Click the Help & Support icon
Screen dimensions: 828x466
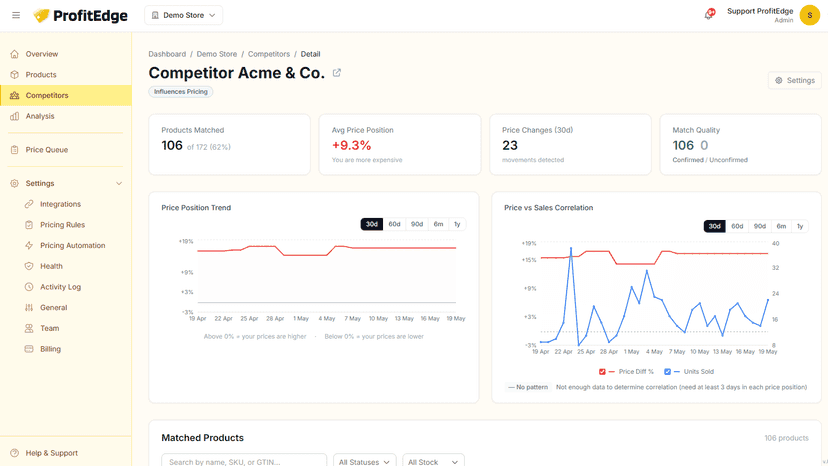(x=14, y=453)
